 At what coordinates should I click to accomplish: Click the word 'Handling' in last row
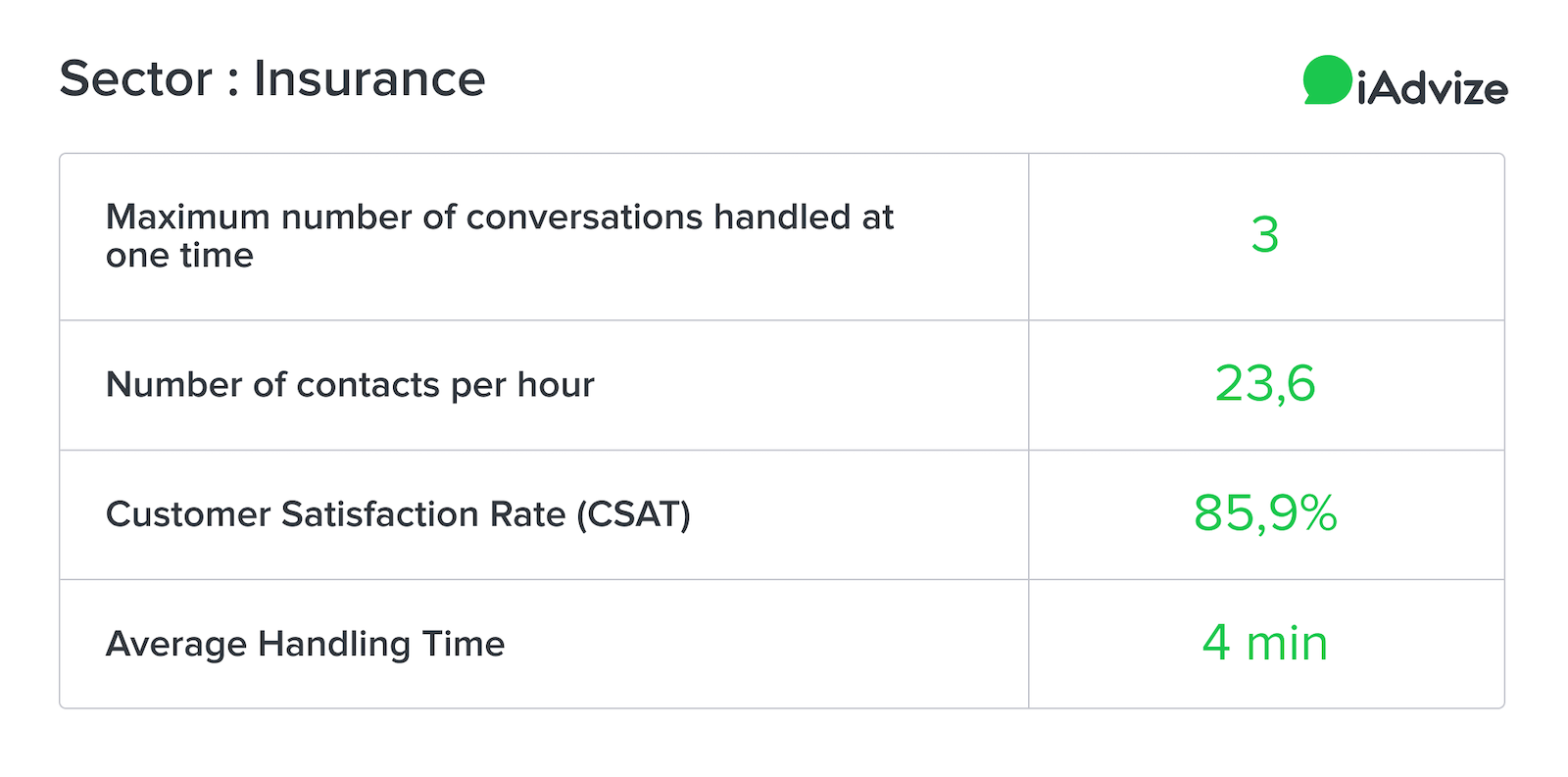334,645
